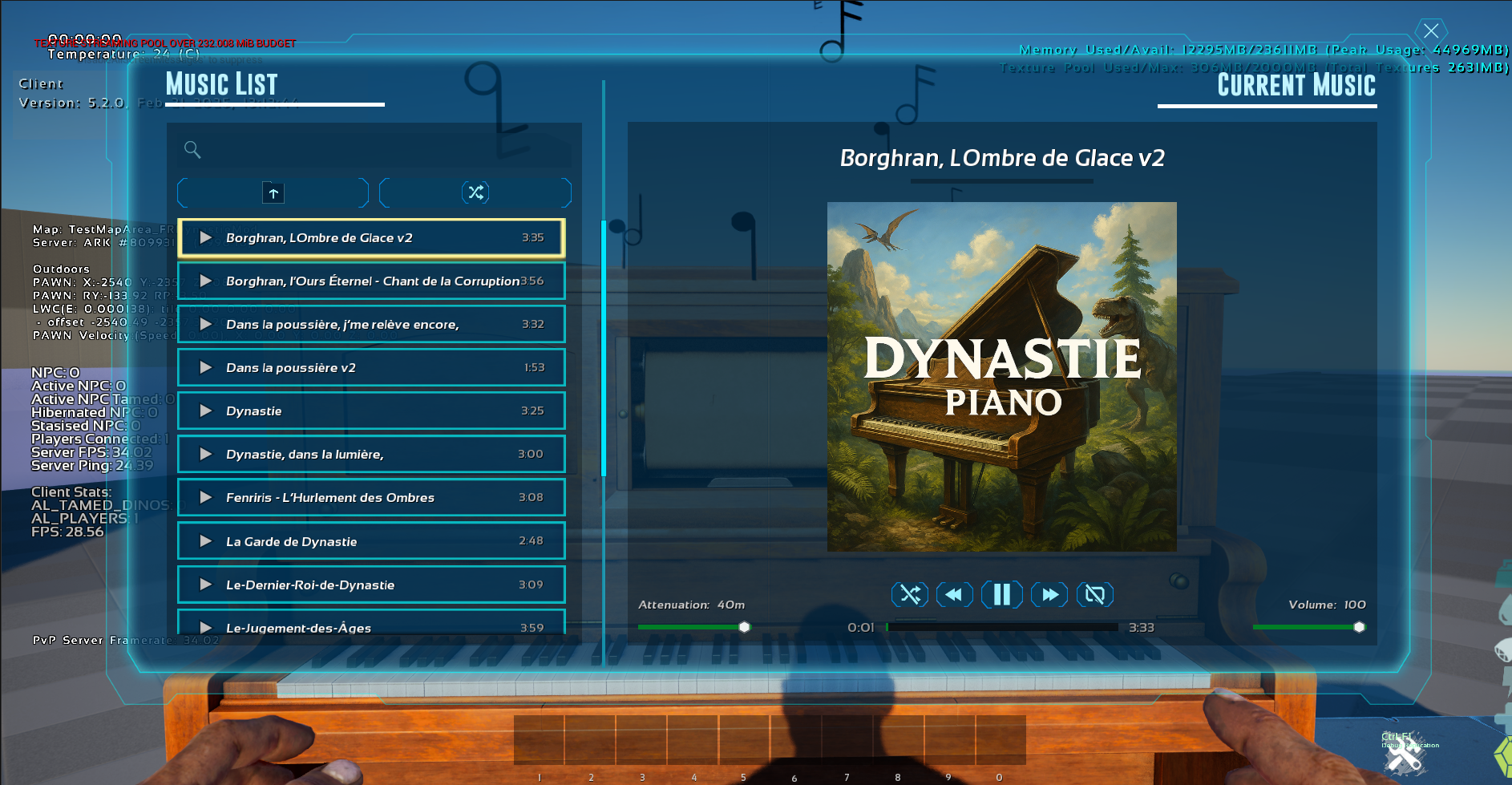Click the folder upload icon button
Screen dimensions: 1512x785
tap(273, 192)
